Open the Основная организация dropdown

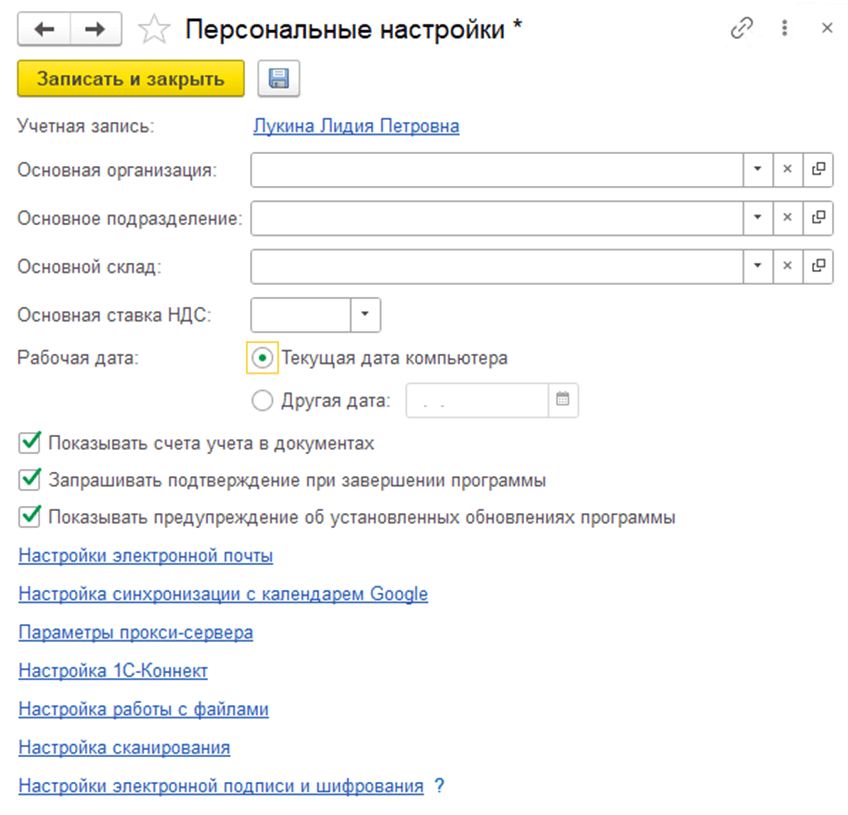[x=758, y=170]
